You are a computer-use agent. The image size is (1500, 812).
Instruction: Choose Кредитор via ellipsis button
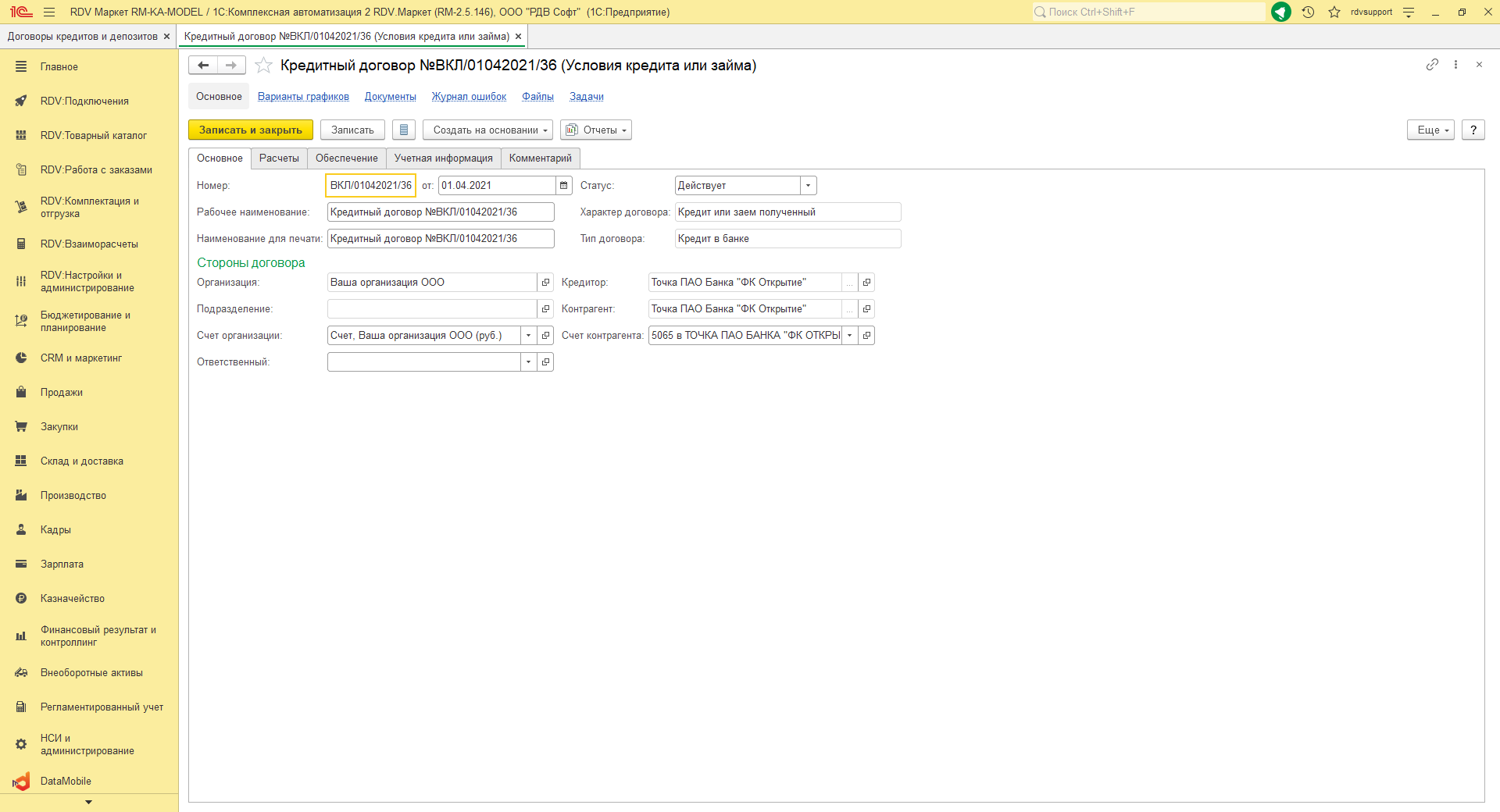point(849,282)
